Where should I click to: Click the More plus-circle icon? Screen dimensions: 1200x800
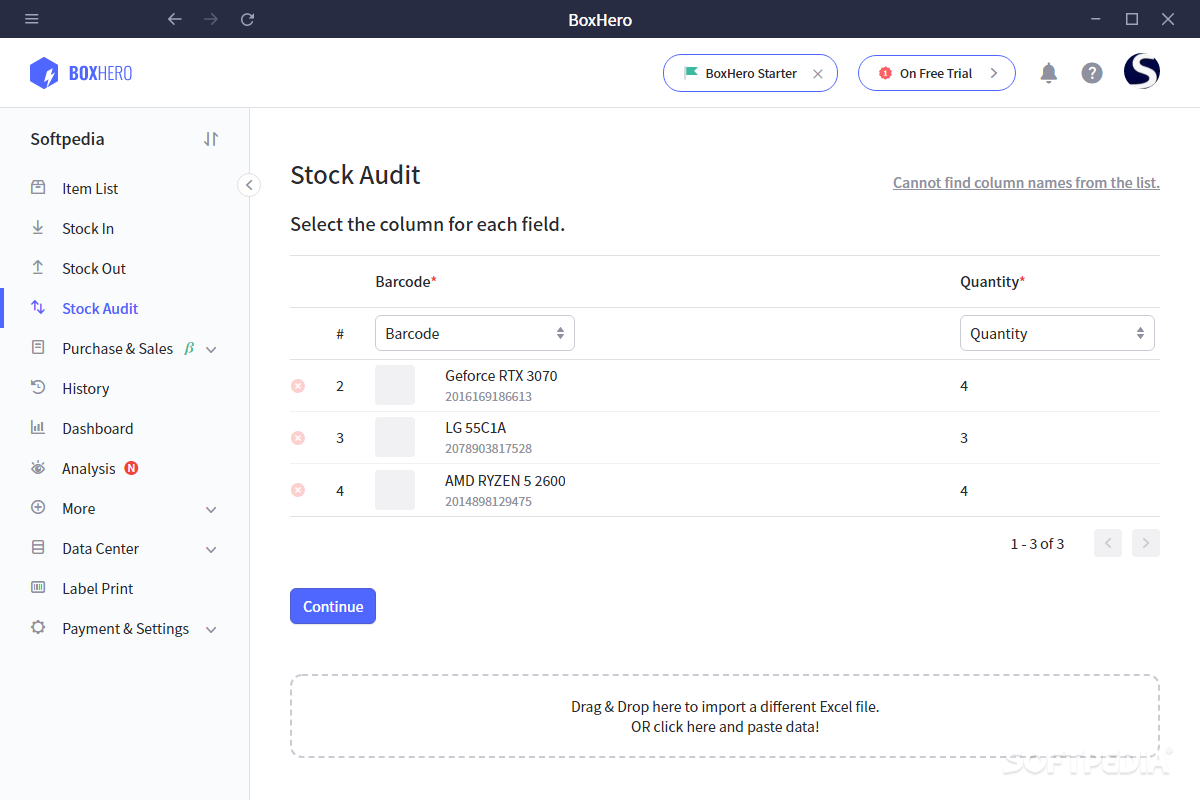[38, 507]
